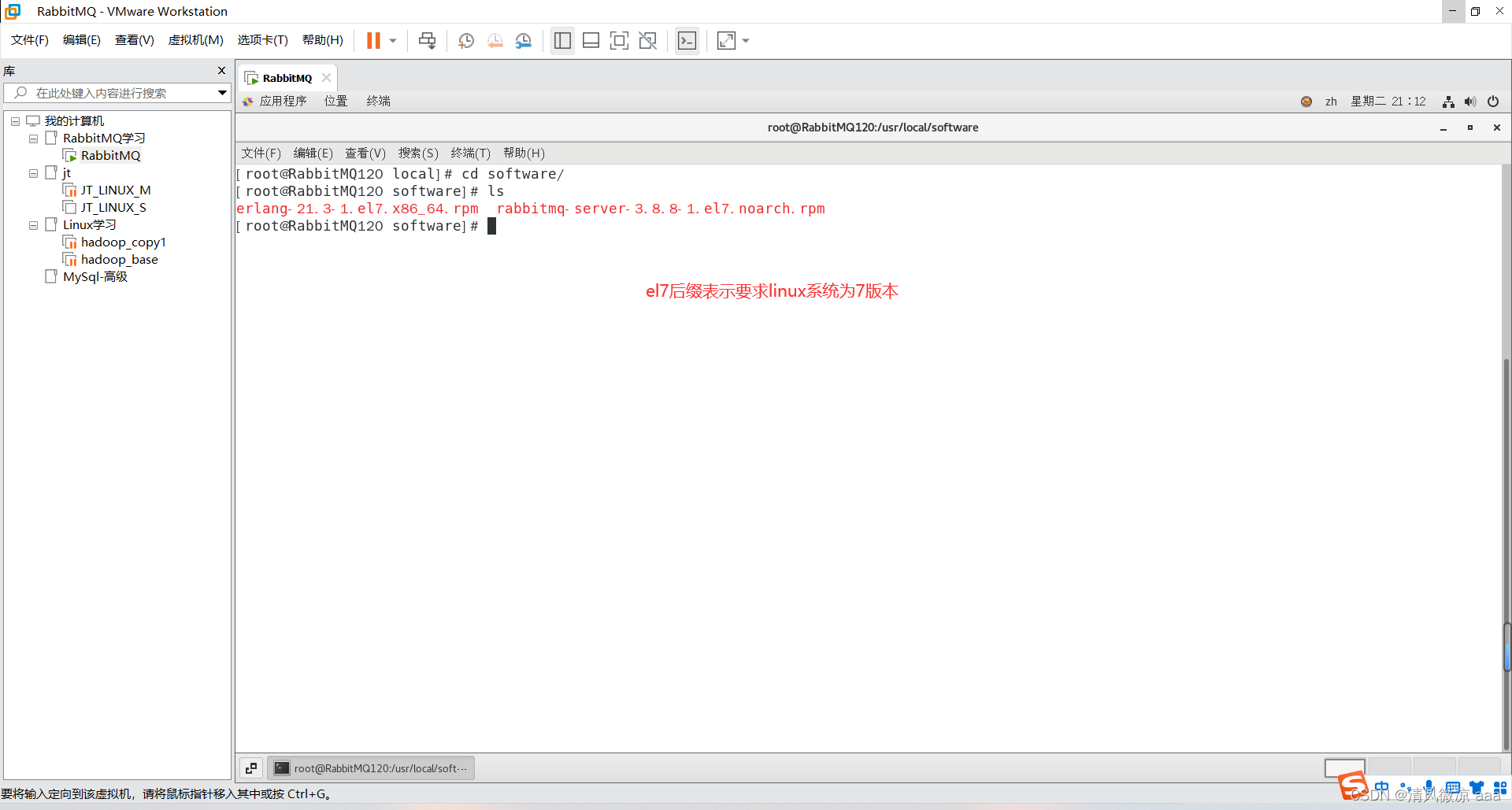Image resolution: width=1512 pixels, height=810 pixels.
Task: Click the send Ctrl+Alt+Del icon
Action: click(427, 40)
